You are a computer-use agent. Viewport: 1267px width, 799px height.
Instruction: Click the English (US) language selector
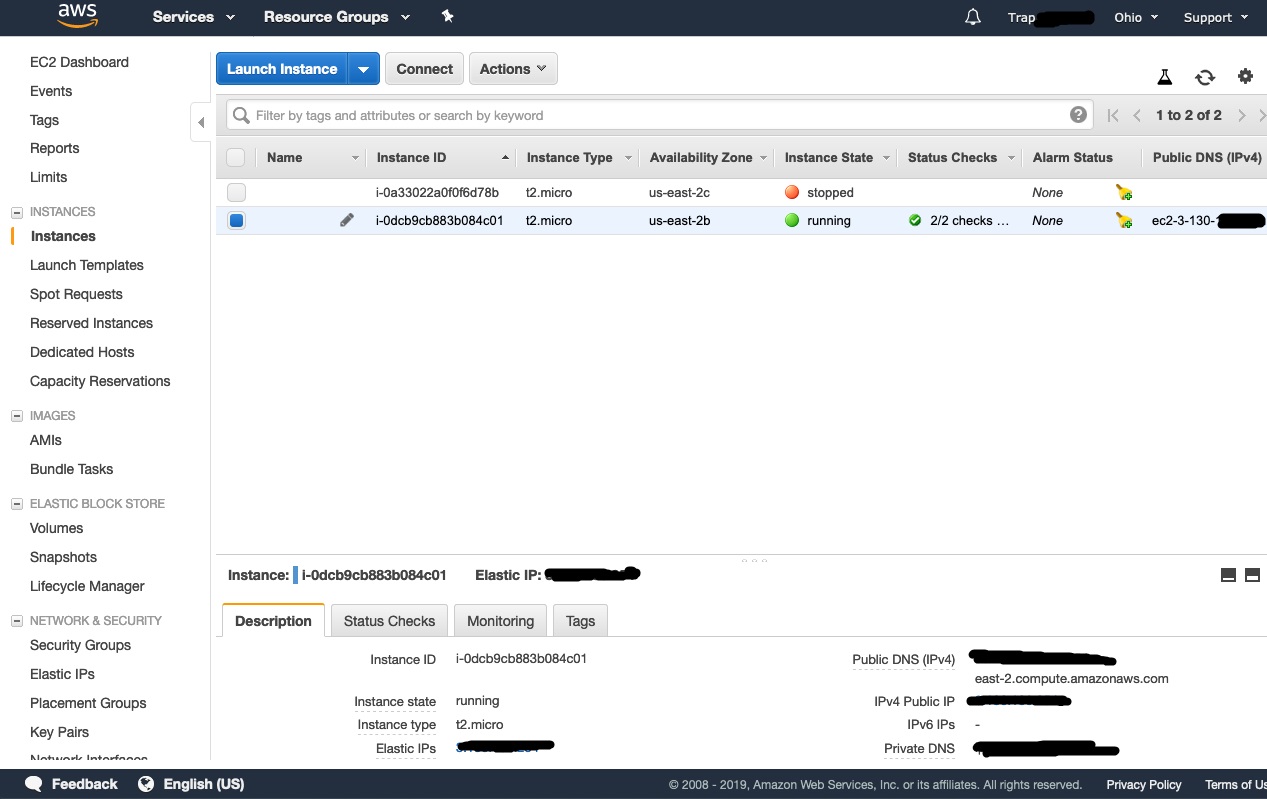204,784
